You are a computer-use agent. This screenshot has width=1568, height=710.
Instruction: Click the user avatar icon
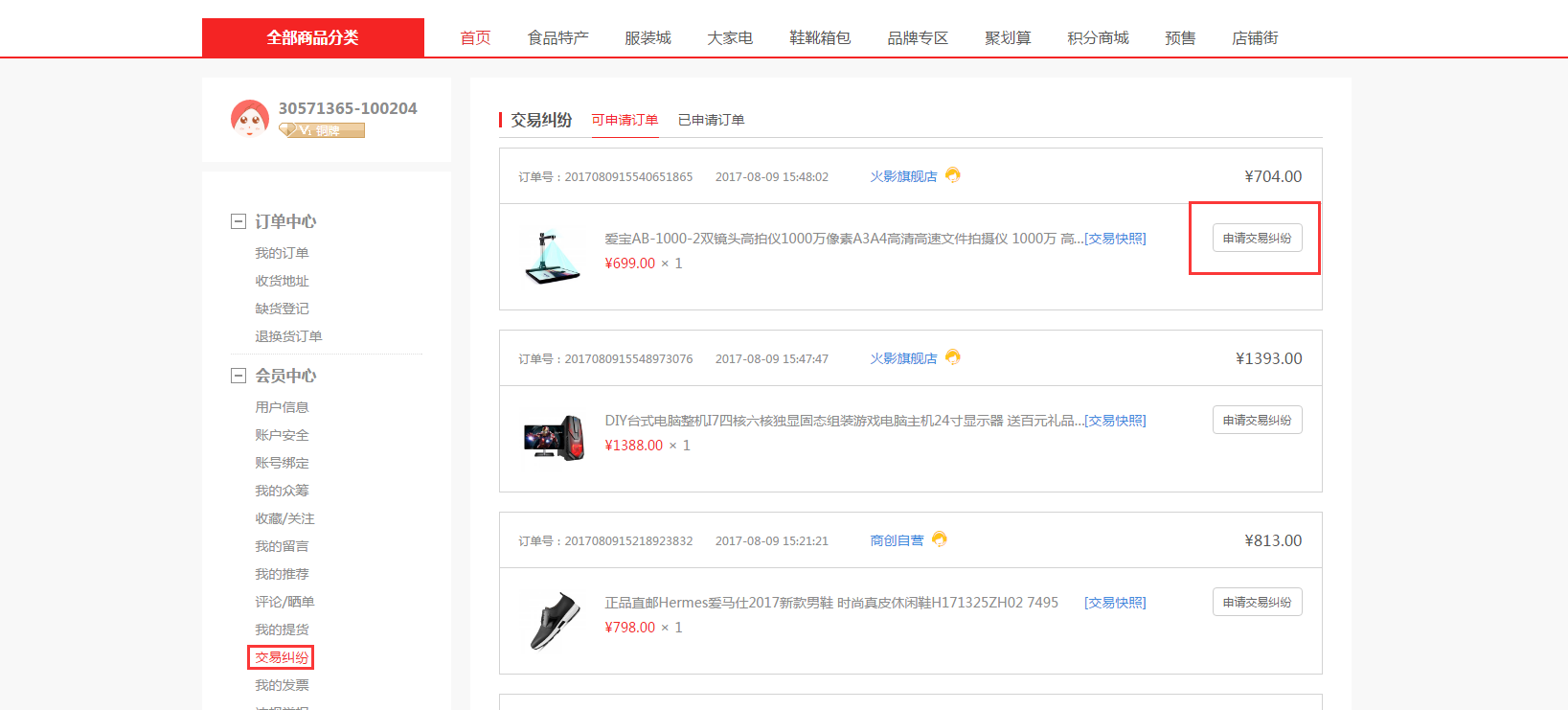pos(250,119)
